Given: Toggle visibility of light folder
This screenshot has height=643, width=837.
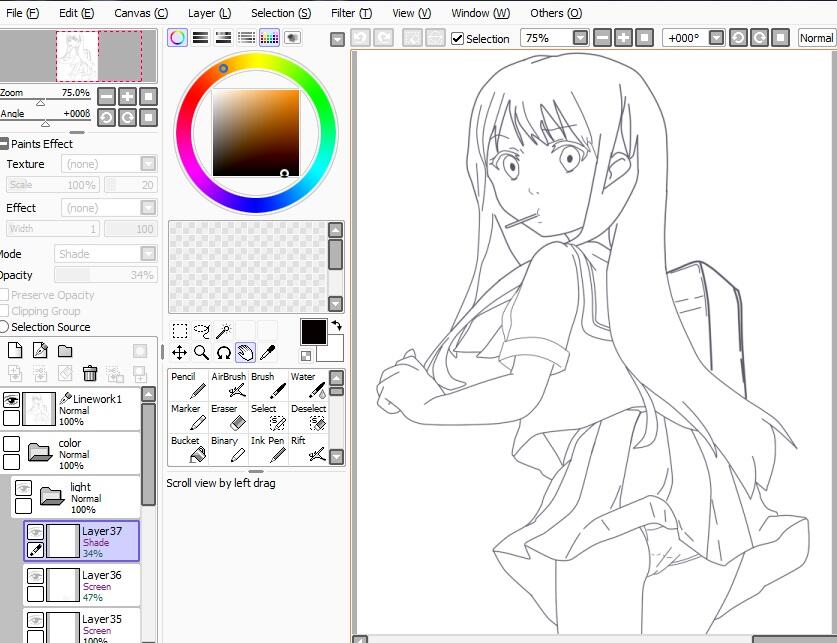Looking at the screenshot, I should (x=23, y=487).
